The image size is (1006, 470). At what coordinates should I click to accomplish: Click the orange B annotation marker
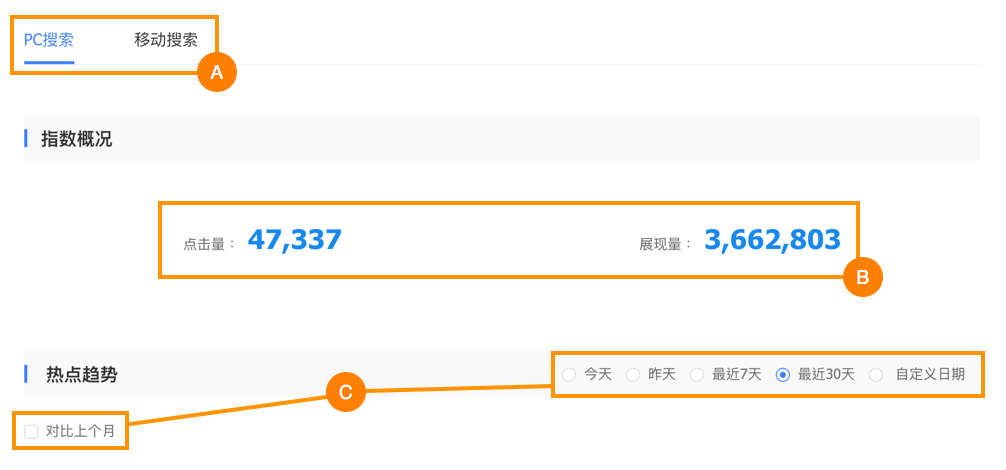[862, 276]
